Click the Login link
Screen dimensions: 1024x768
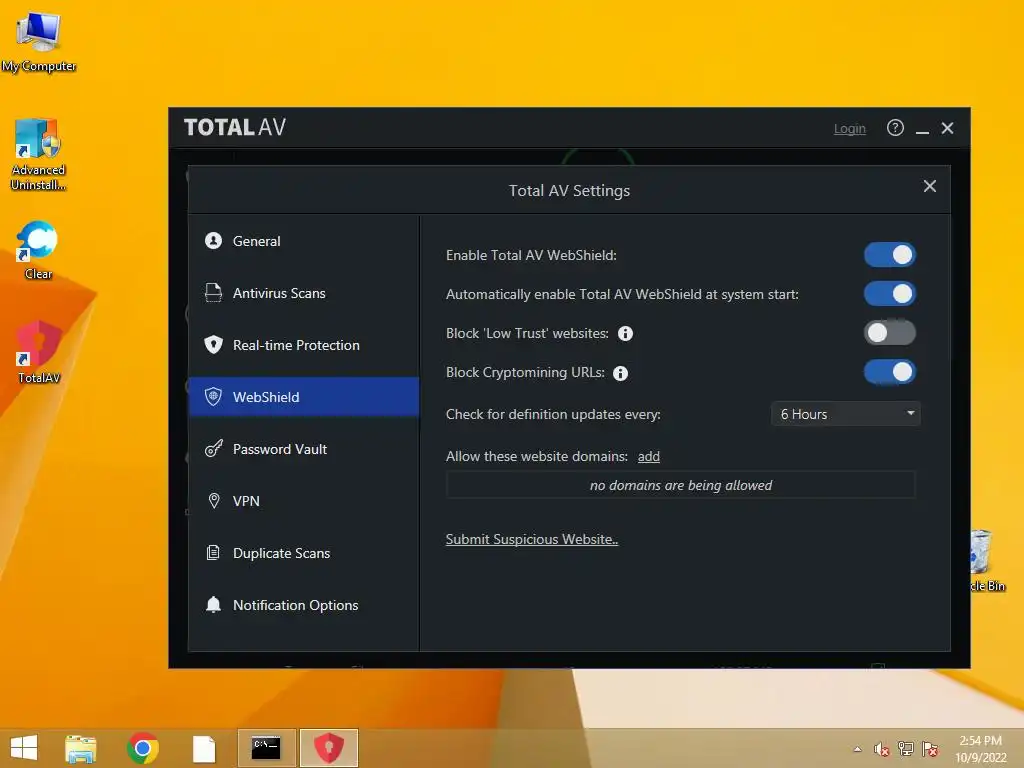tap(850, 129)
